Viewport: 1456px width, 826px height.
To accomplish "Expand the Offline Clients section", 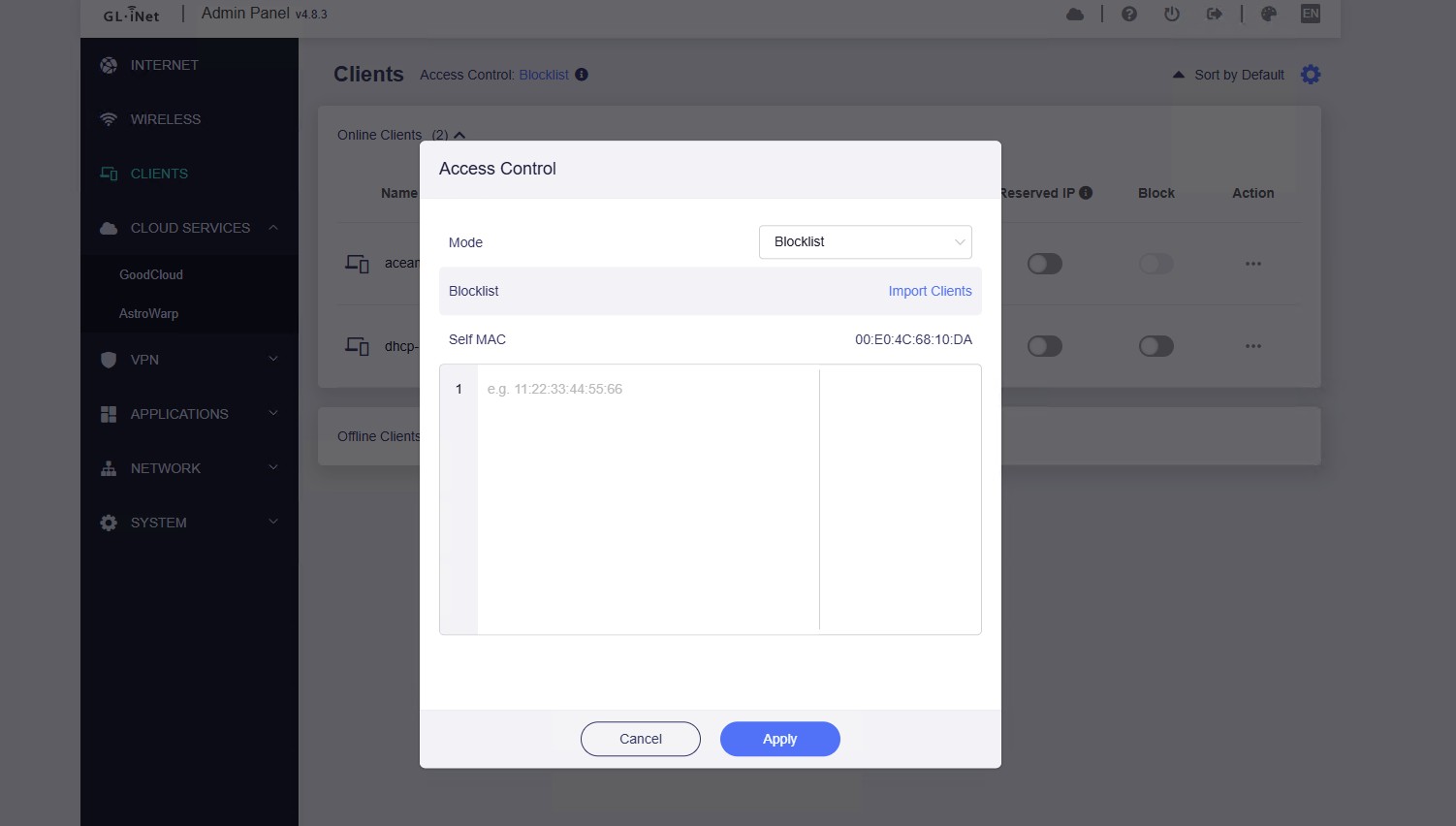I will point(378,436).
